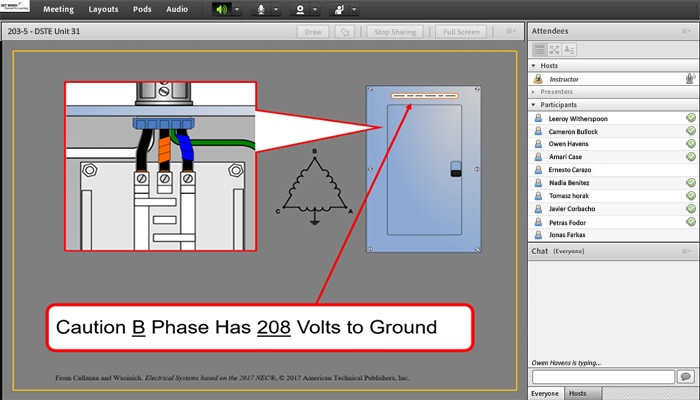Viewport: 700px width, 400px height.
Task: Click the Stop Sharing button
Action: 395,32
